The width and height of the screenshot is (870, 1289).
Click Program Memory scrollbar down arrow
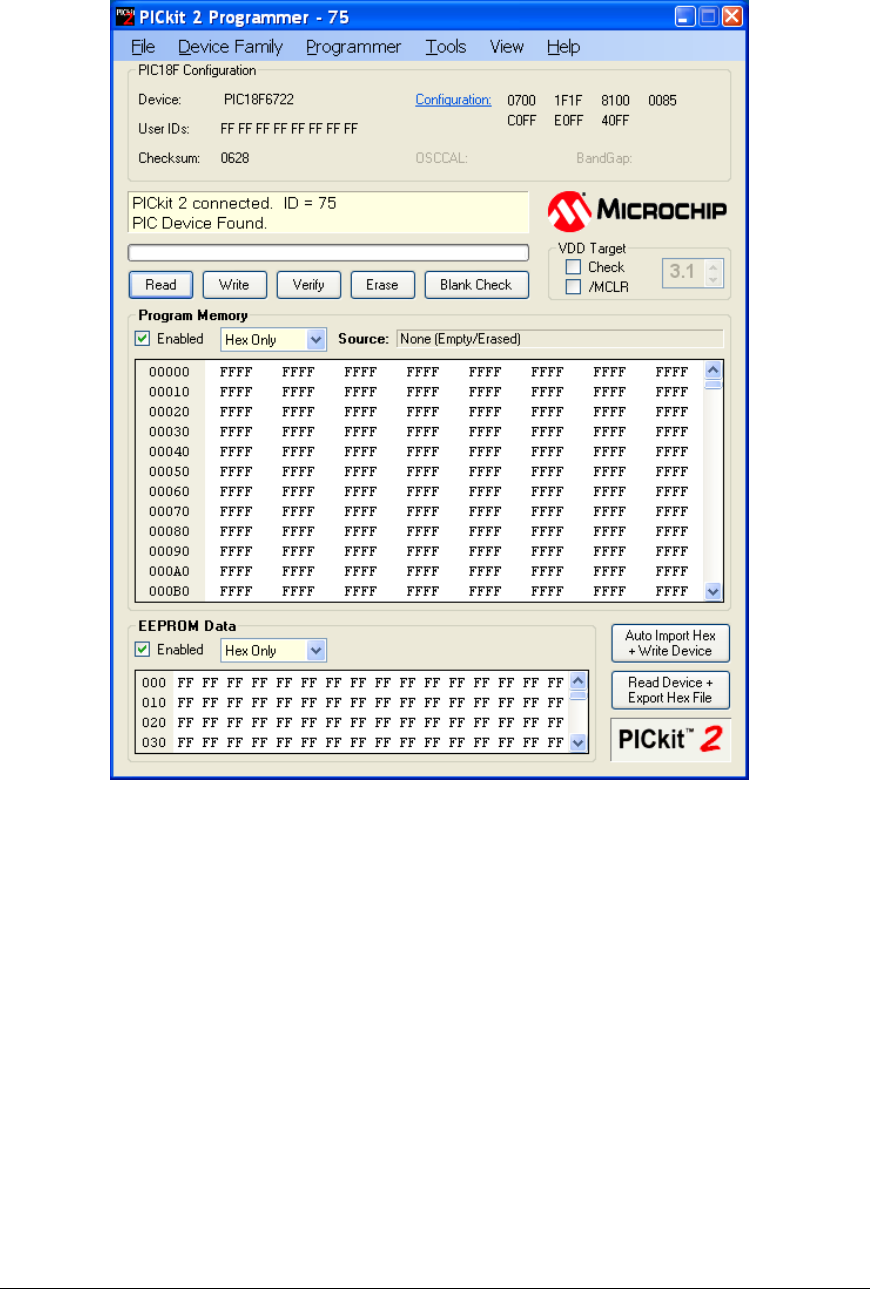tap(713, 591)
